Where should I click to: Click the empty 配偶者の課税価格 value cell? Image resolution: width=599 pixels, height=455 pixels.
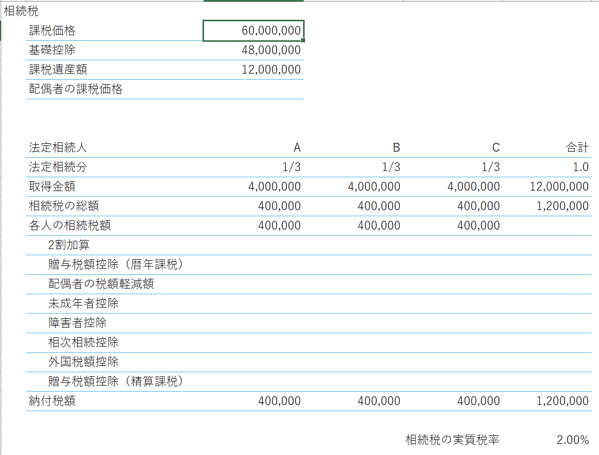(253, 89)
